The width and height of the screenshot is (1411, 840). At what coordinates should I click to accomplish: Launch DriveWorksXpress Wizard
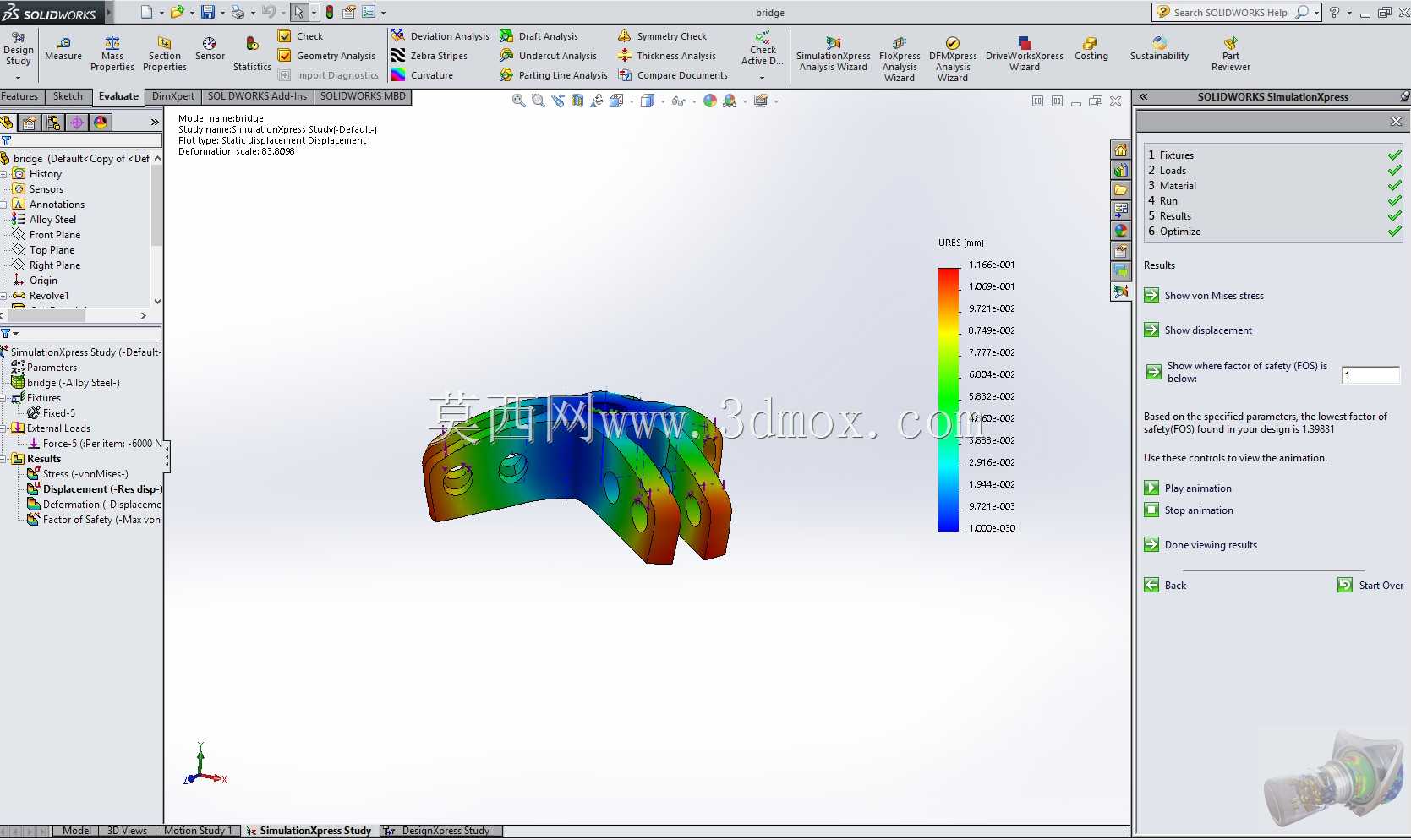pos(1025,54)
